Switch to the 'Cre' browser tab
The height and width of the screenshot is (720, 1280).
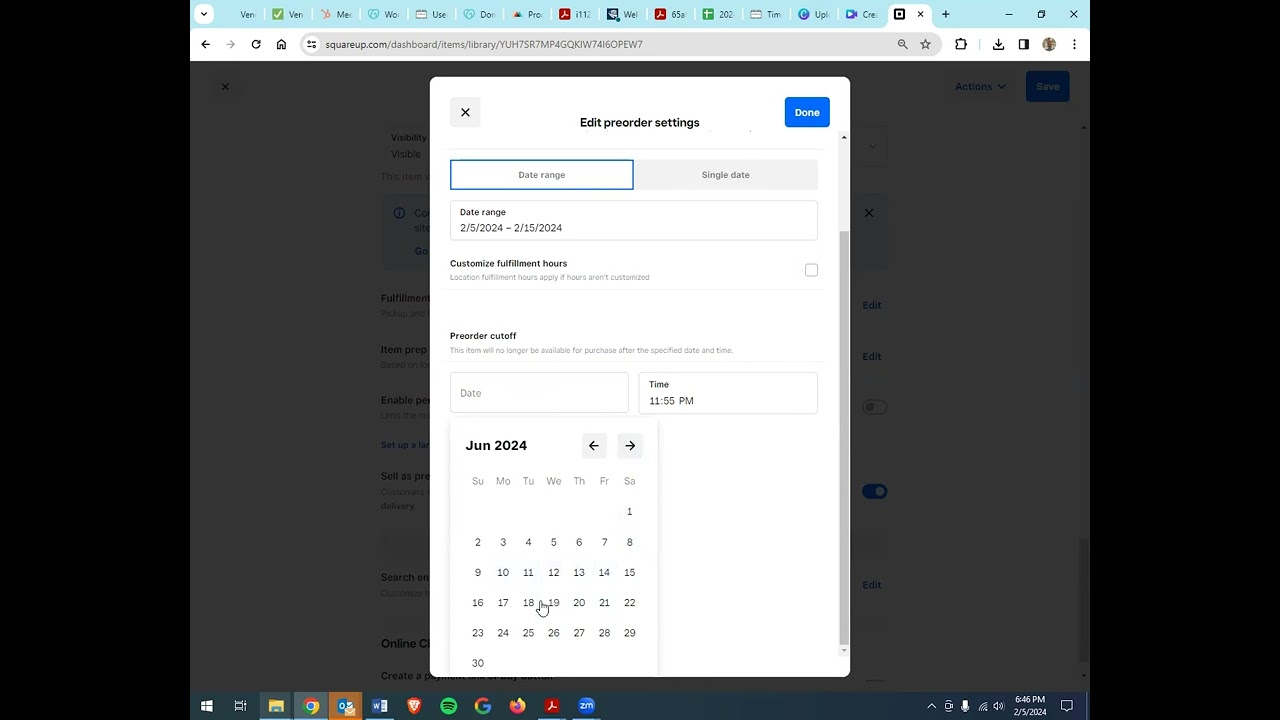pos(861,14)
